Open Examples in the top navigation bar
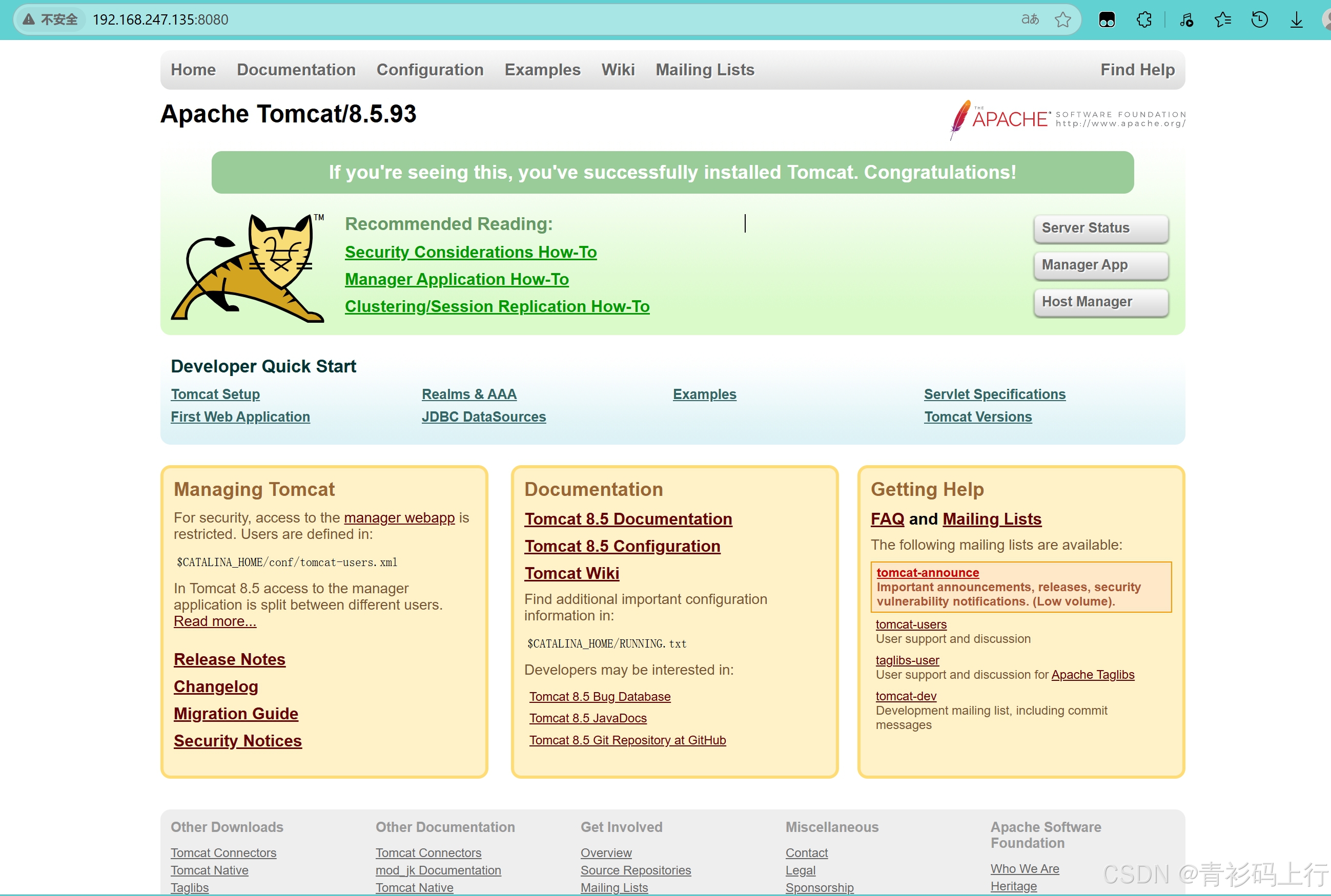Image resolution: width=1331 pixels, height=896 pixels. (542, 70)
